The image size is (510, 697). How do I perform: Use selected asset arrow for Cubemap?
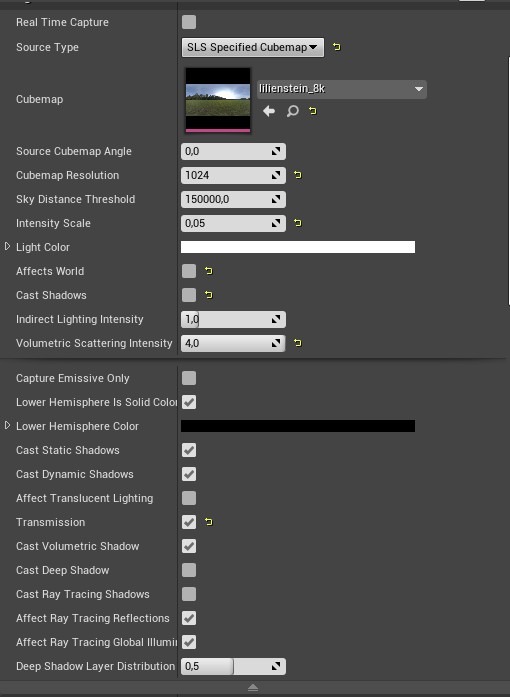(x=269, y=111)
